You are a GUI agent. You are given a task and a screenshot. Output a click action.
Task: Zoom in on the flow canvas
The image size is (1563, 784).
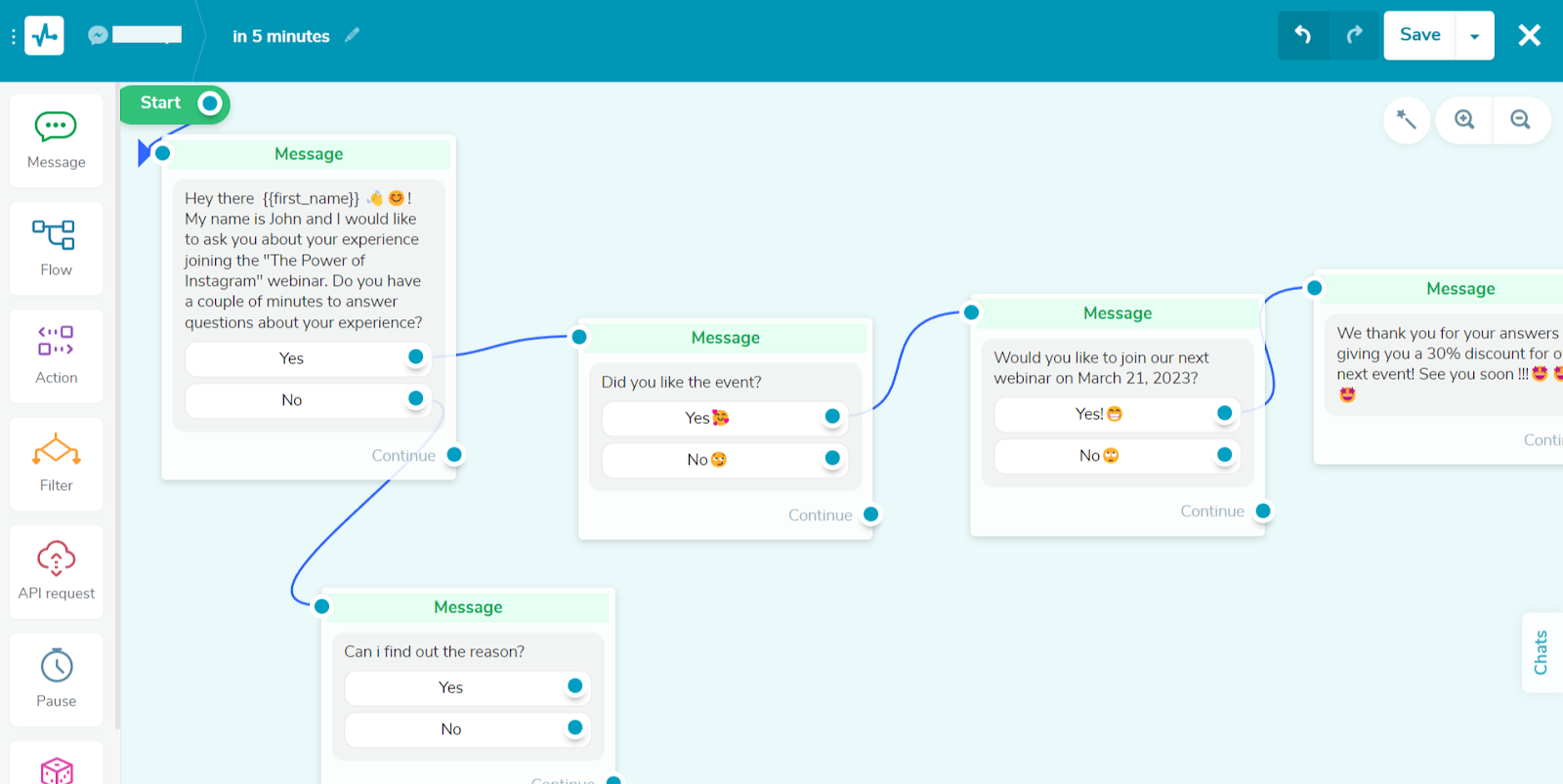coord(1463,120)
